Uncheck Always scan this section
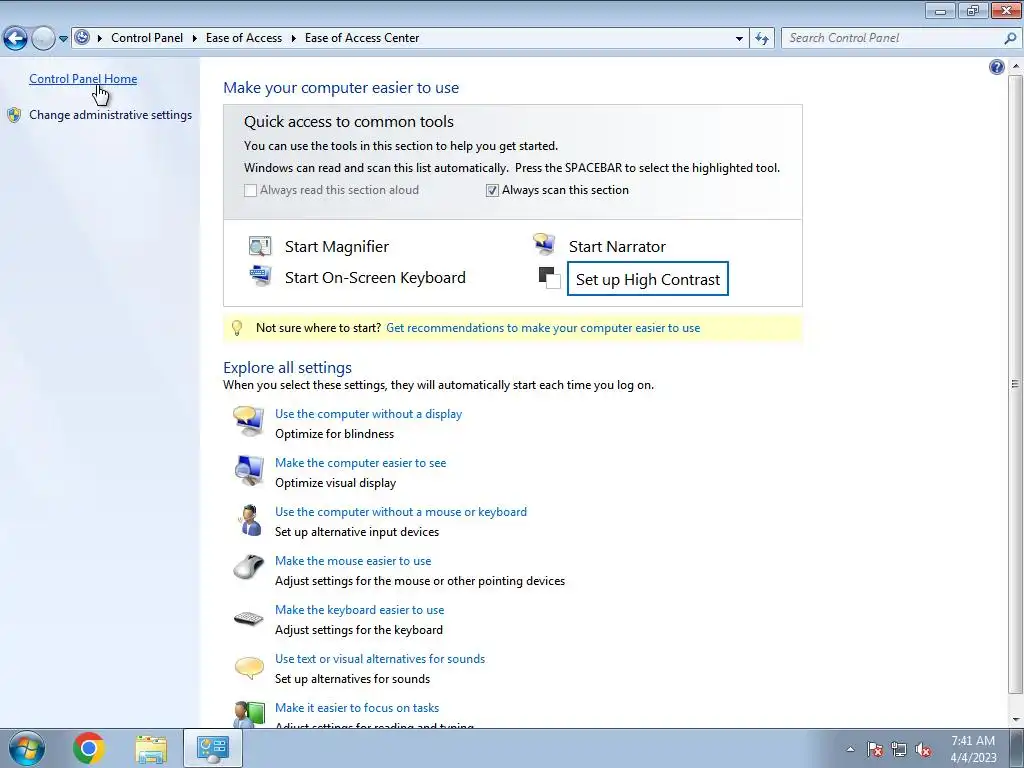 [x=492, y=191]
